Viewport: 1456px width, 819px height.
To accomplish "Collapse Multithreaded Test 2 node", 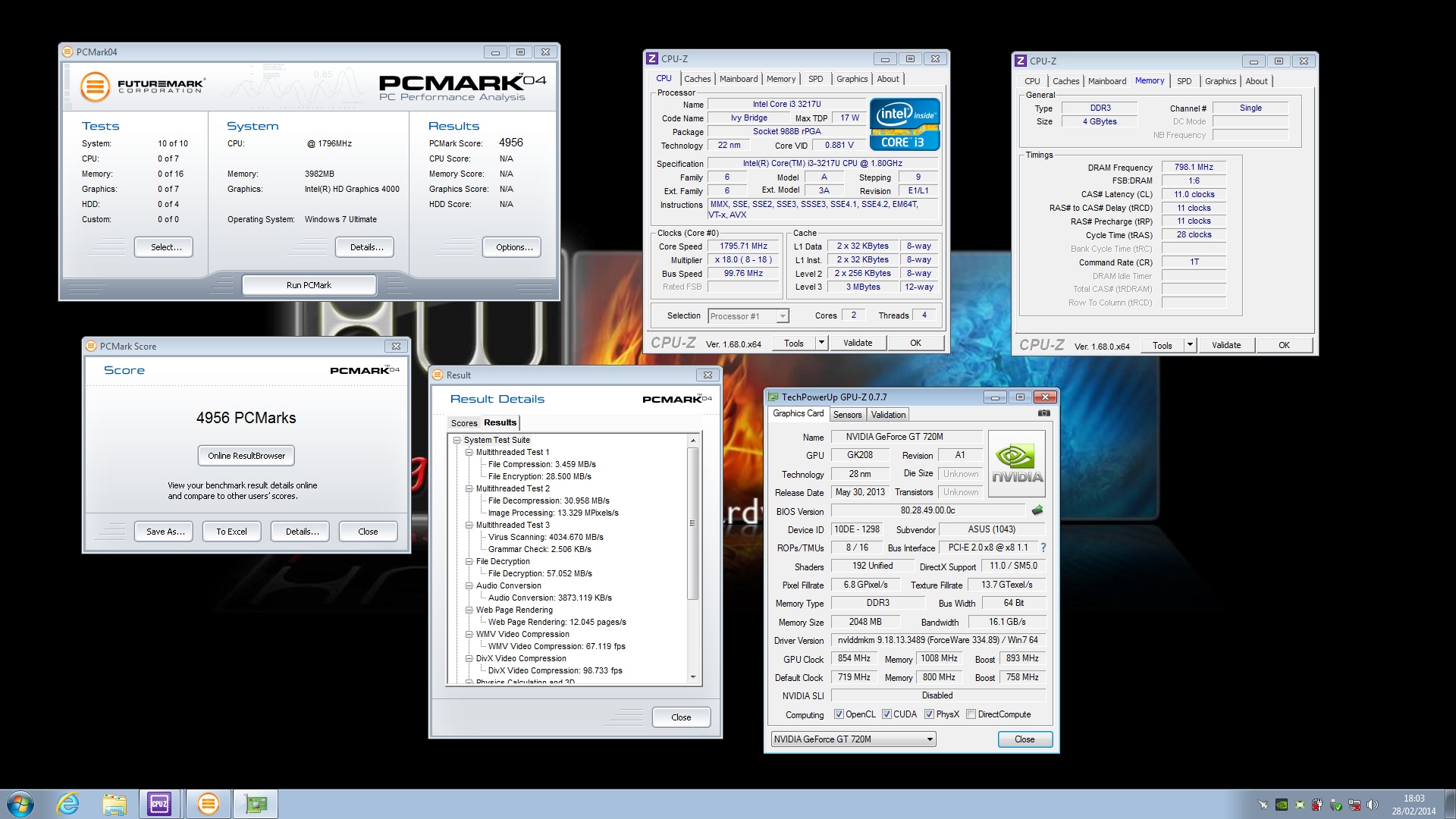I will [469, 488].
